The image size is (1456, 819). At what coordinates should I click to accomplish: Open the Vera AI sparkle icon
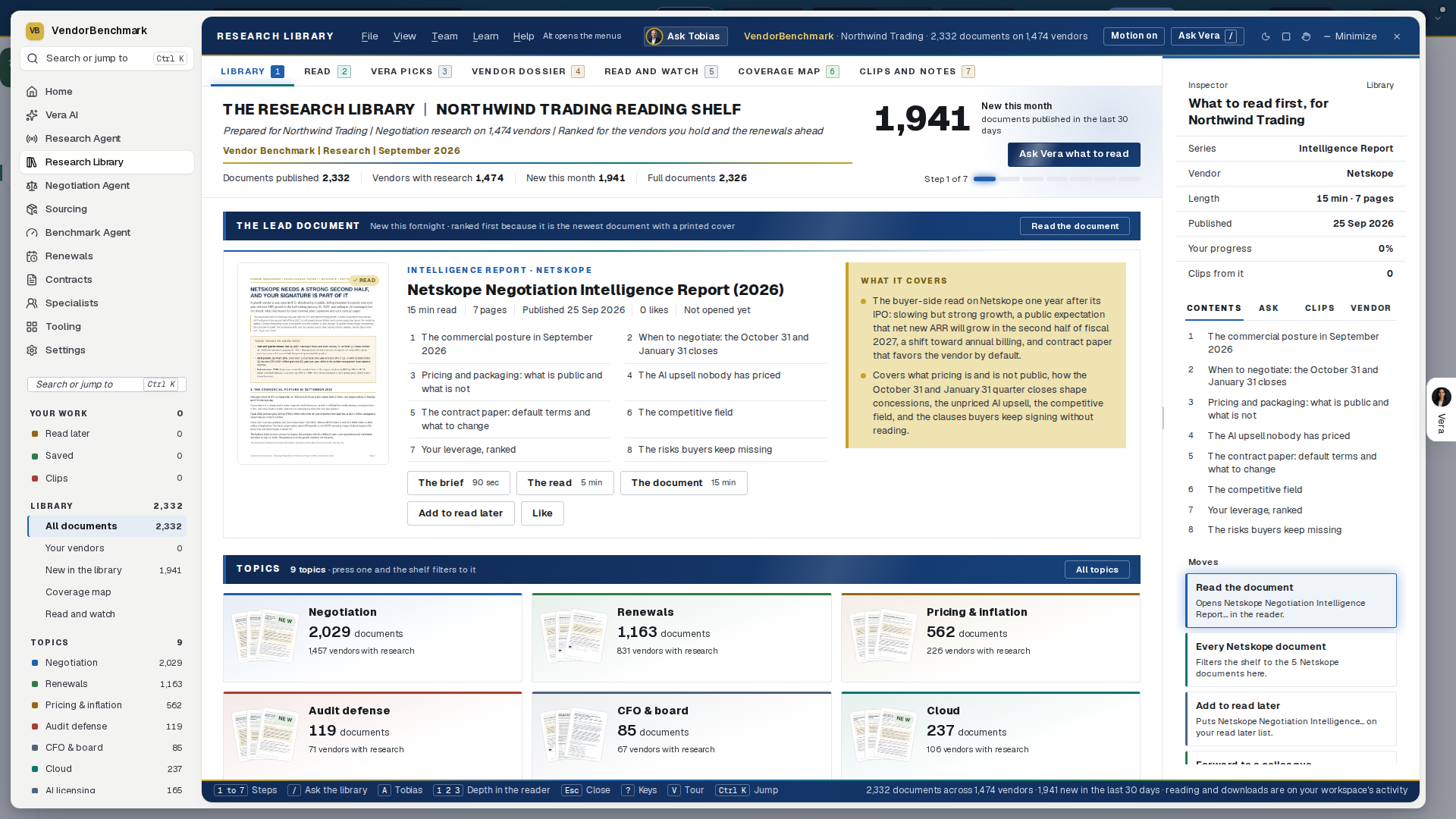(x=32, y=115)
